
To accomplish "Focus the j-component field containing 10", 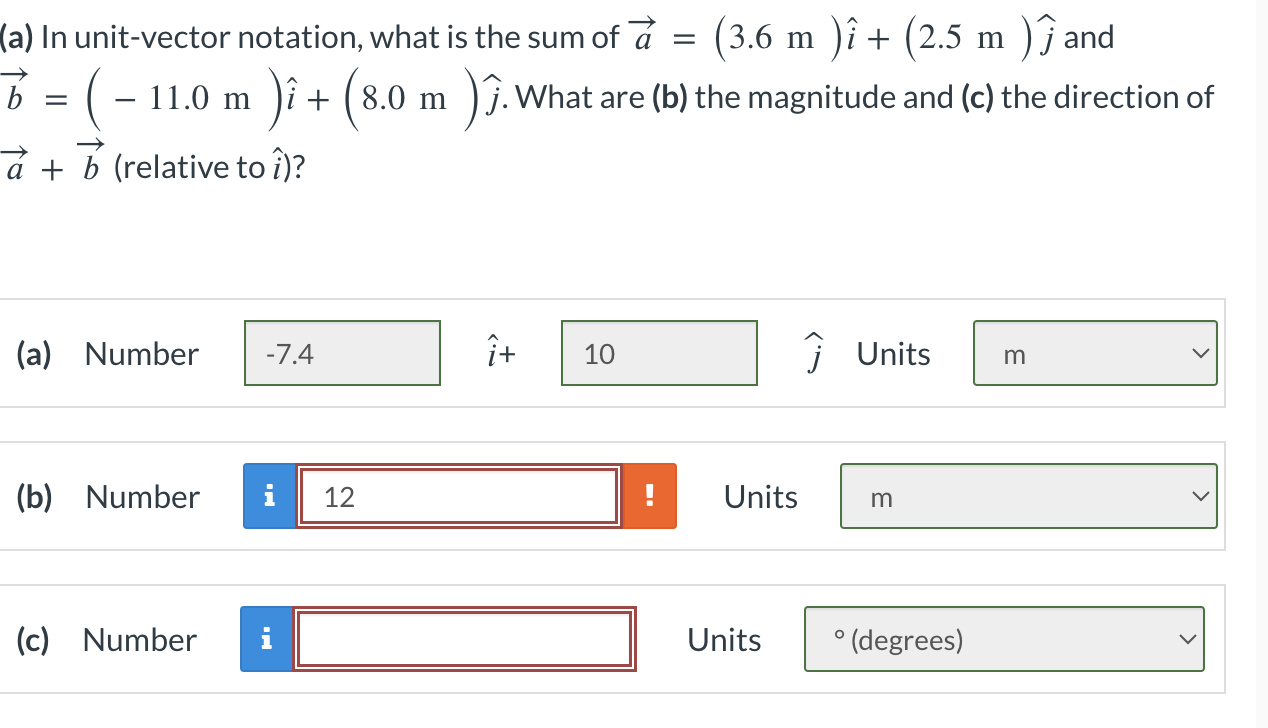I will tap(660, 353).
